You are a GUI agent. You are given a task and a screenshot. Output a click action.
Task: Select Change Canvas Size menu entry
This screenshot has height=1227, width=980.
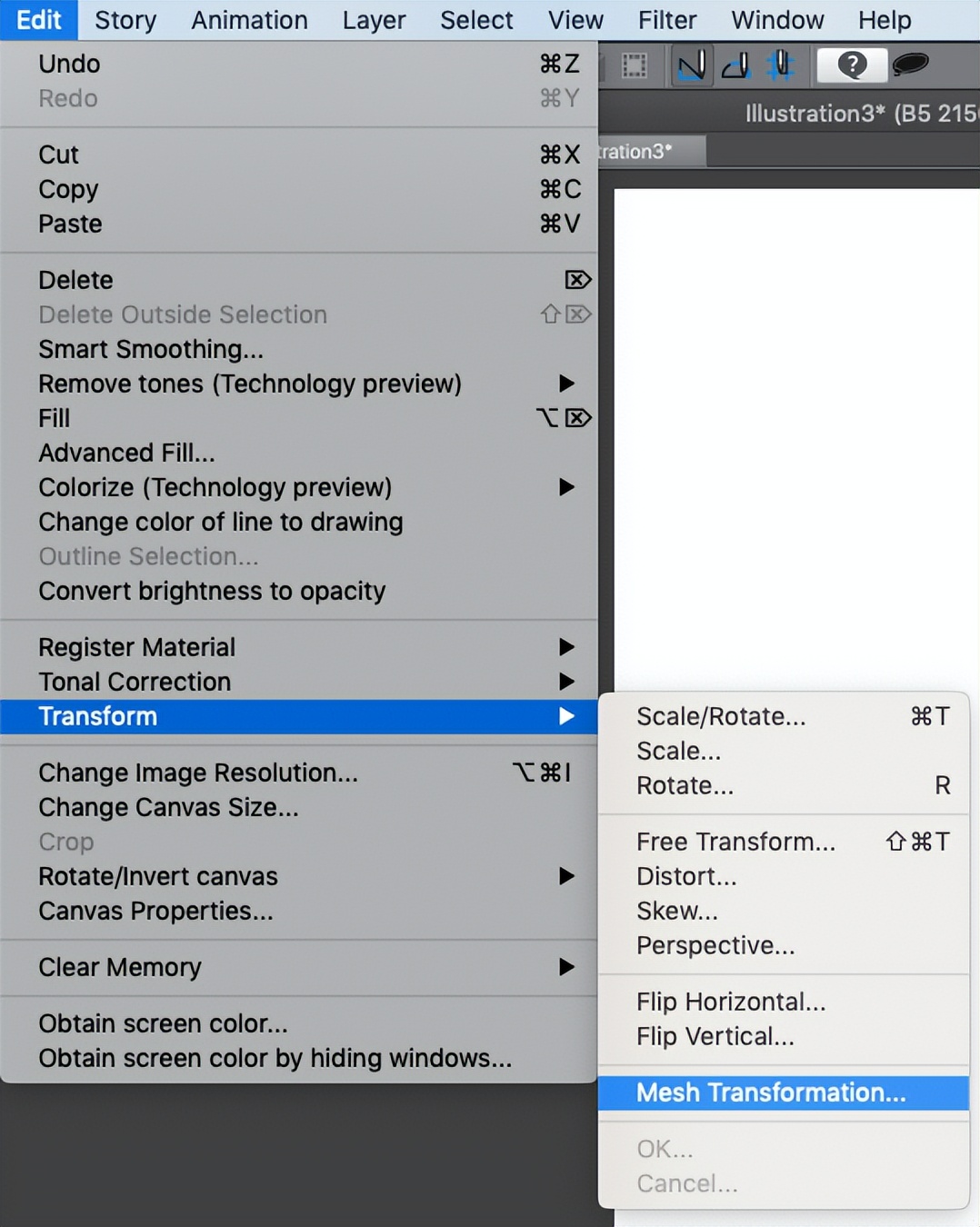tap(168, 807)
